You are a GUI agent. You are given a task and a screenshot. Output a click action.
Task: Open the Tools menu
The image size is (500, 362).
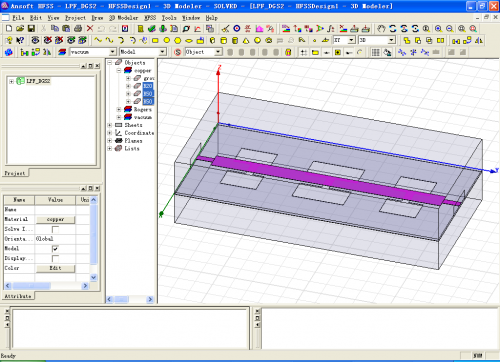[x=169, y=18]
